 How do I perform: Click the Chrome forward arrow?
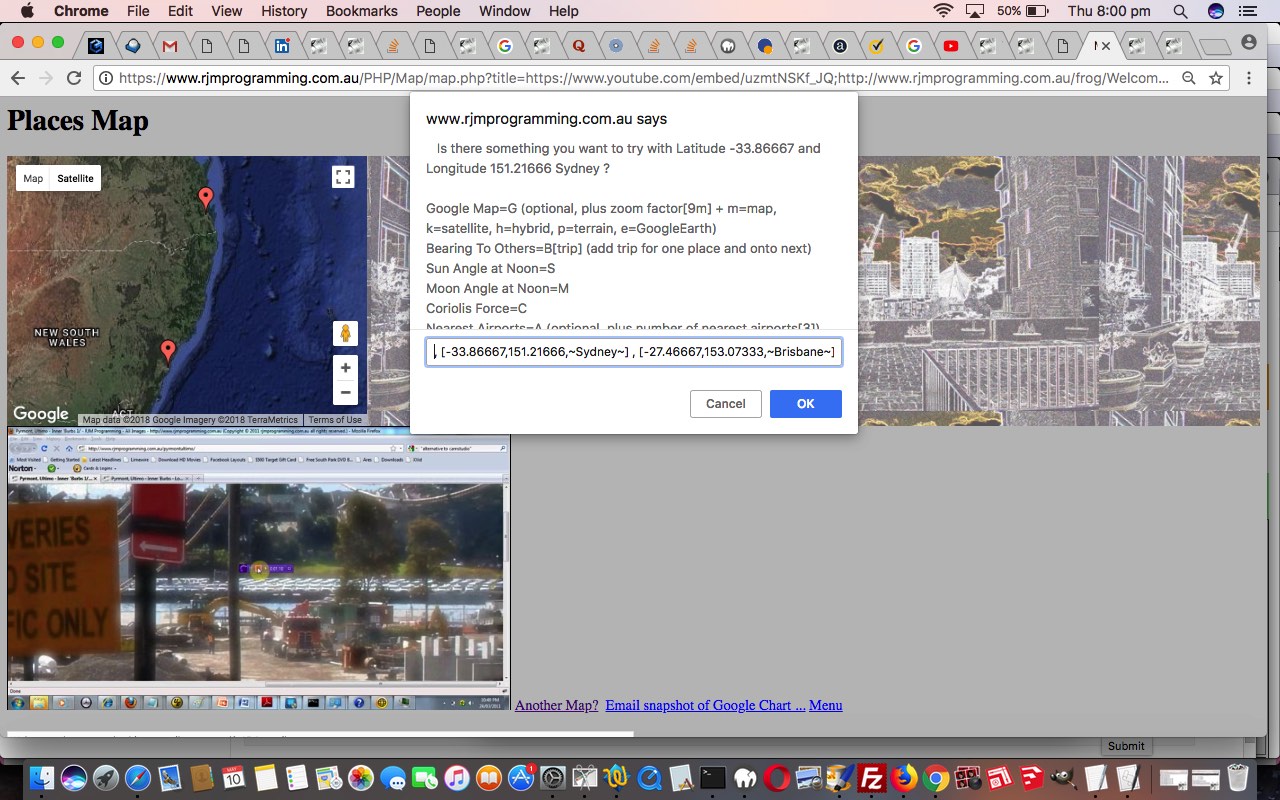(x=45, y=78)
